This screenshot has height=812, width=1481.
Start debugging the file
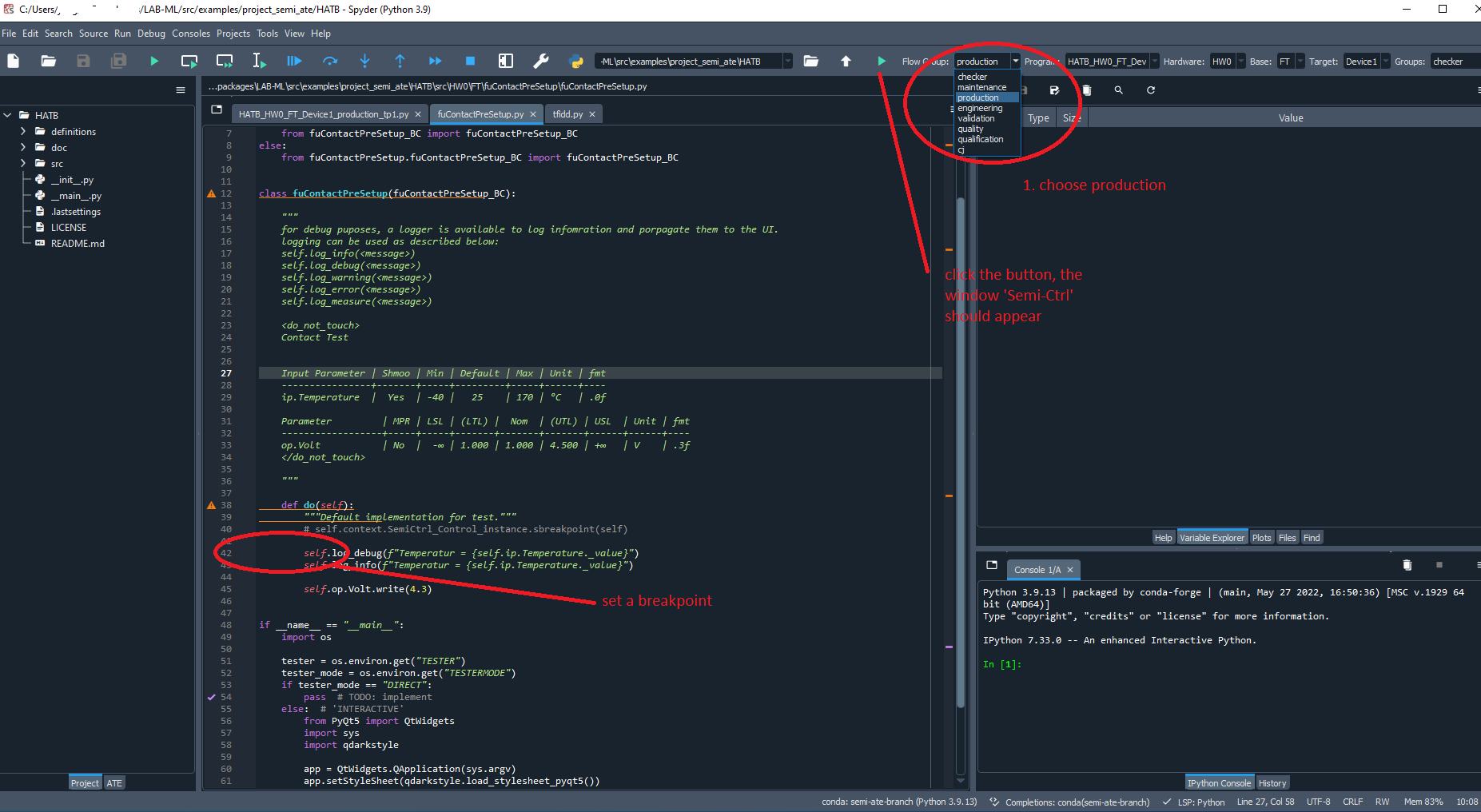coord(294,61)
